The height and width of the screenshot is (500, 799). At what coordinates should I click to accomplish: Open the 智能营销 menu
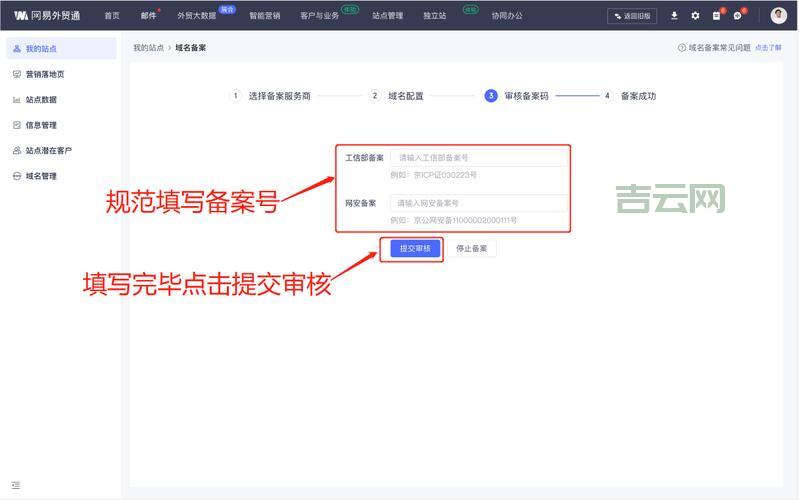(x=264, y=16)
